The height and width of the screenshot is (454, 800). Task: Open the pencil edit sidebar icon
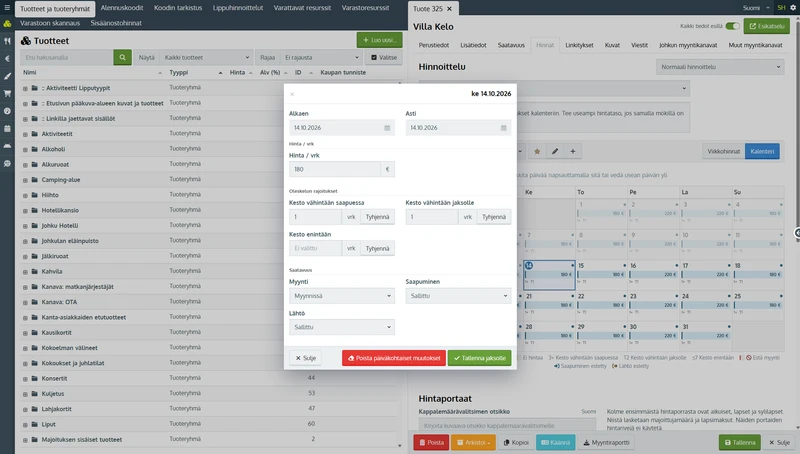point(7,76)
